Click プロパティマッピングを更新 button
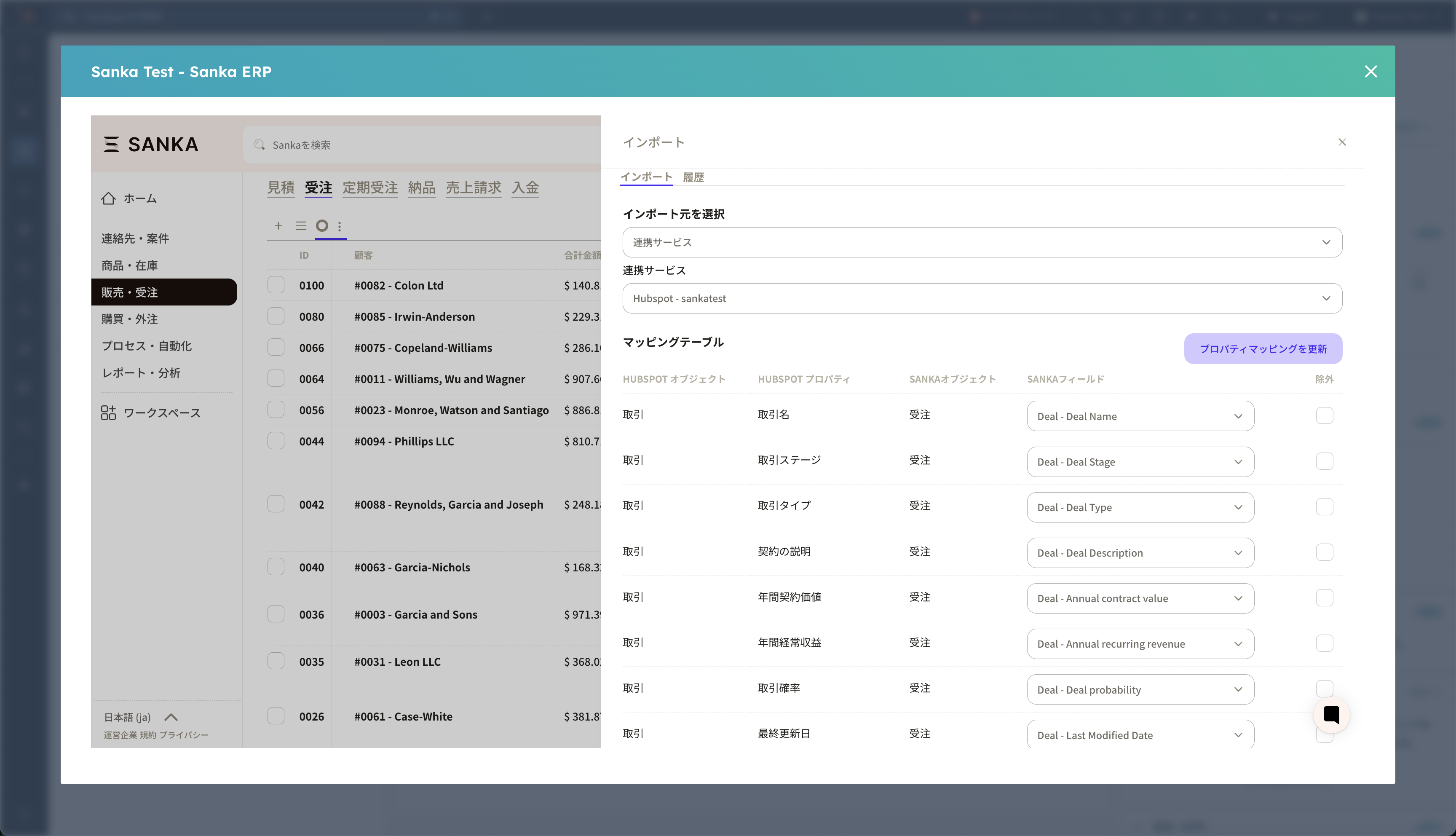 (x=1263, y=349)
